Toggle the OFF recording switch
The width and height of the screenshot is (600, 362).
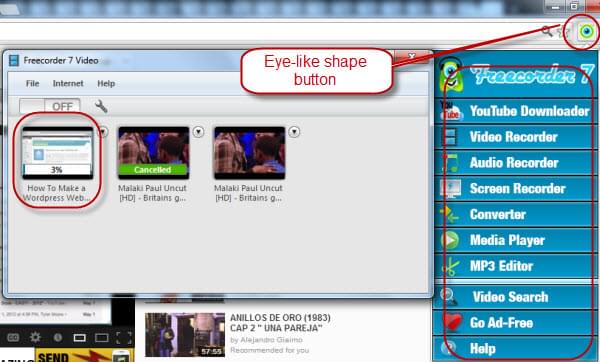point(50,106)
